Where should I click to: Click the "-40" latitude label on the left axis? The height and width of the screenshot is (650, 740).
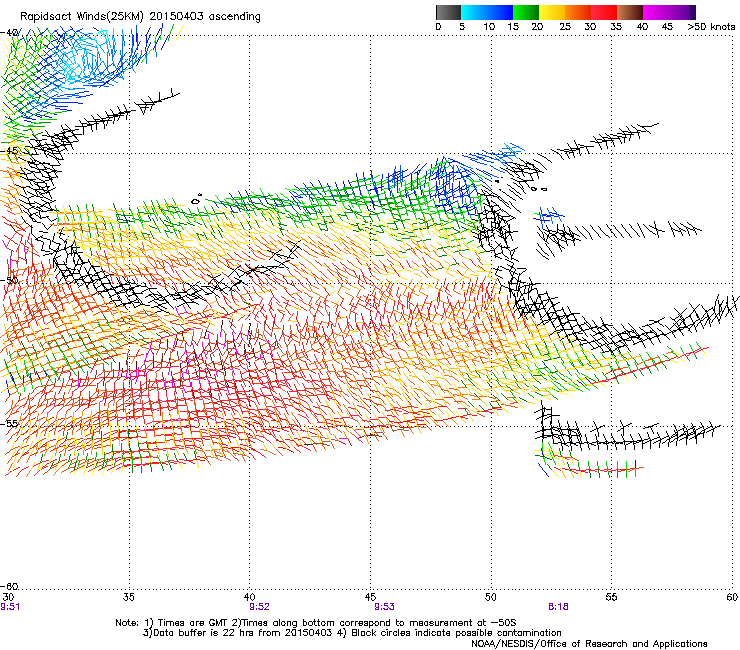click(9, 33)
